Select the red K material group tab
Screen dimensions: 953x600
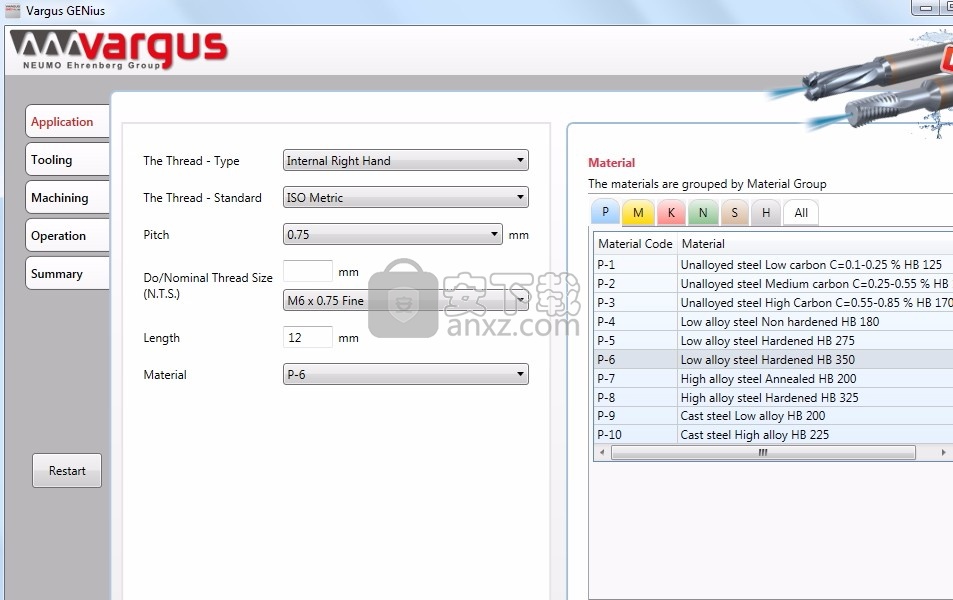[671, 213]
